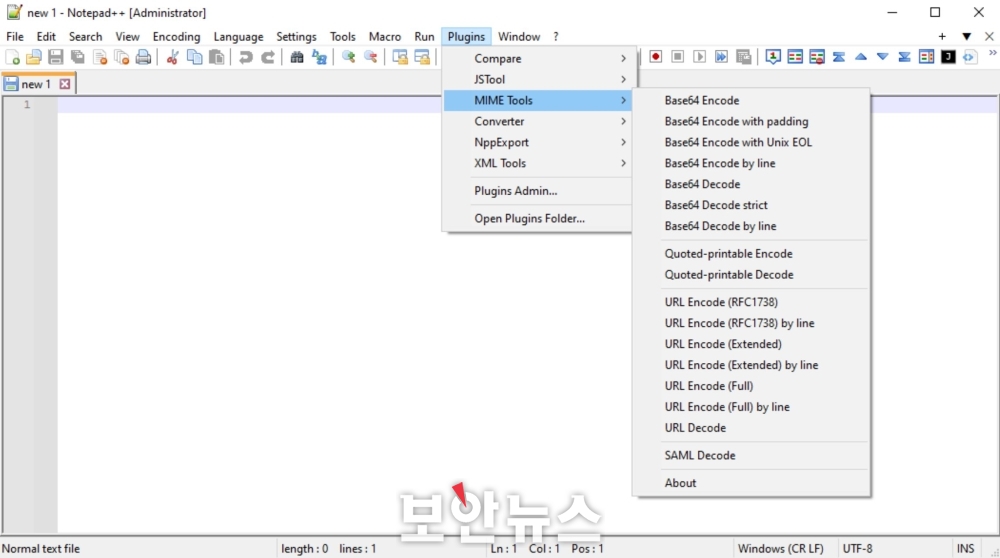Screen dimensions: 1000x558
Task: Open the Language menu
Action: pos(238,36)
